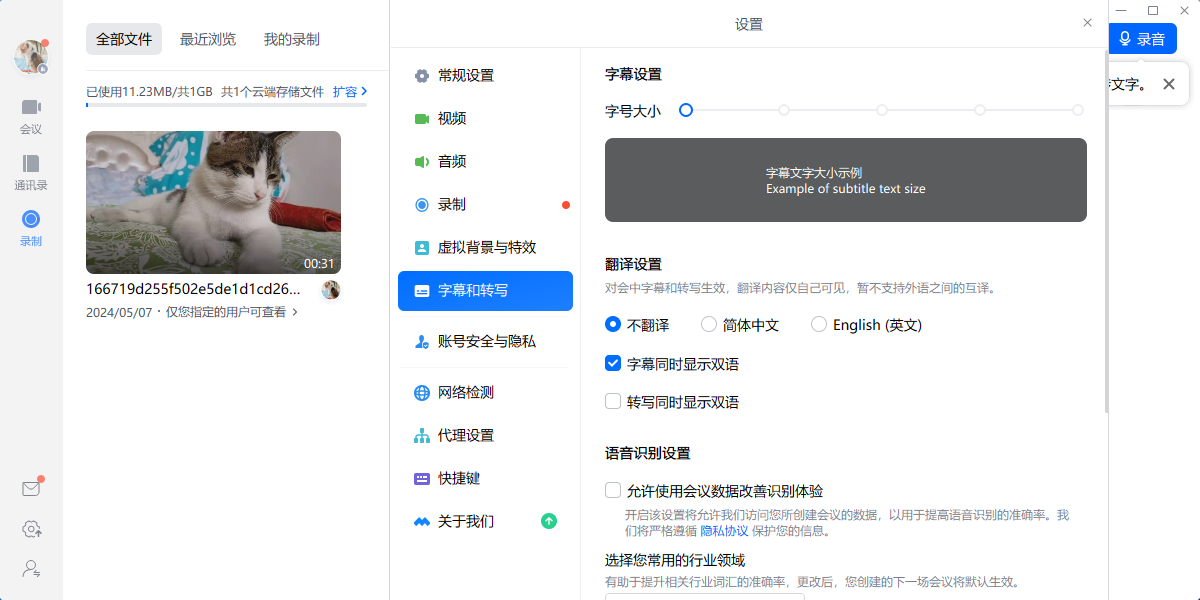Click the user profile avatar at top left
This screenshot has height=600, width=1200.
tap(30, 57)
